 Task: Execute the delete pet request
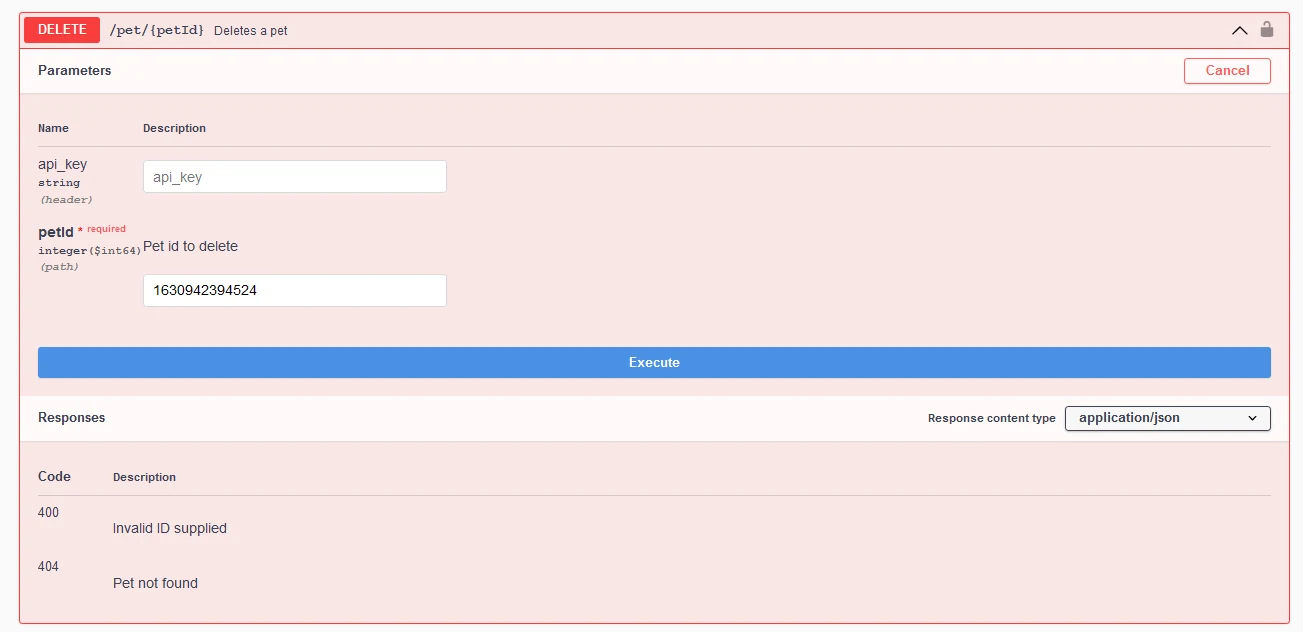point(654,363)
